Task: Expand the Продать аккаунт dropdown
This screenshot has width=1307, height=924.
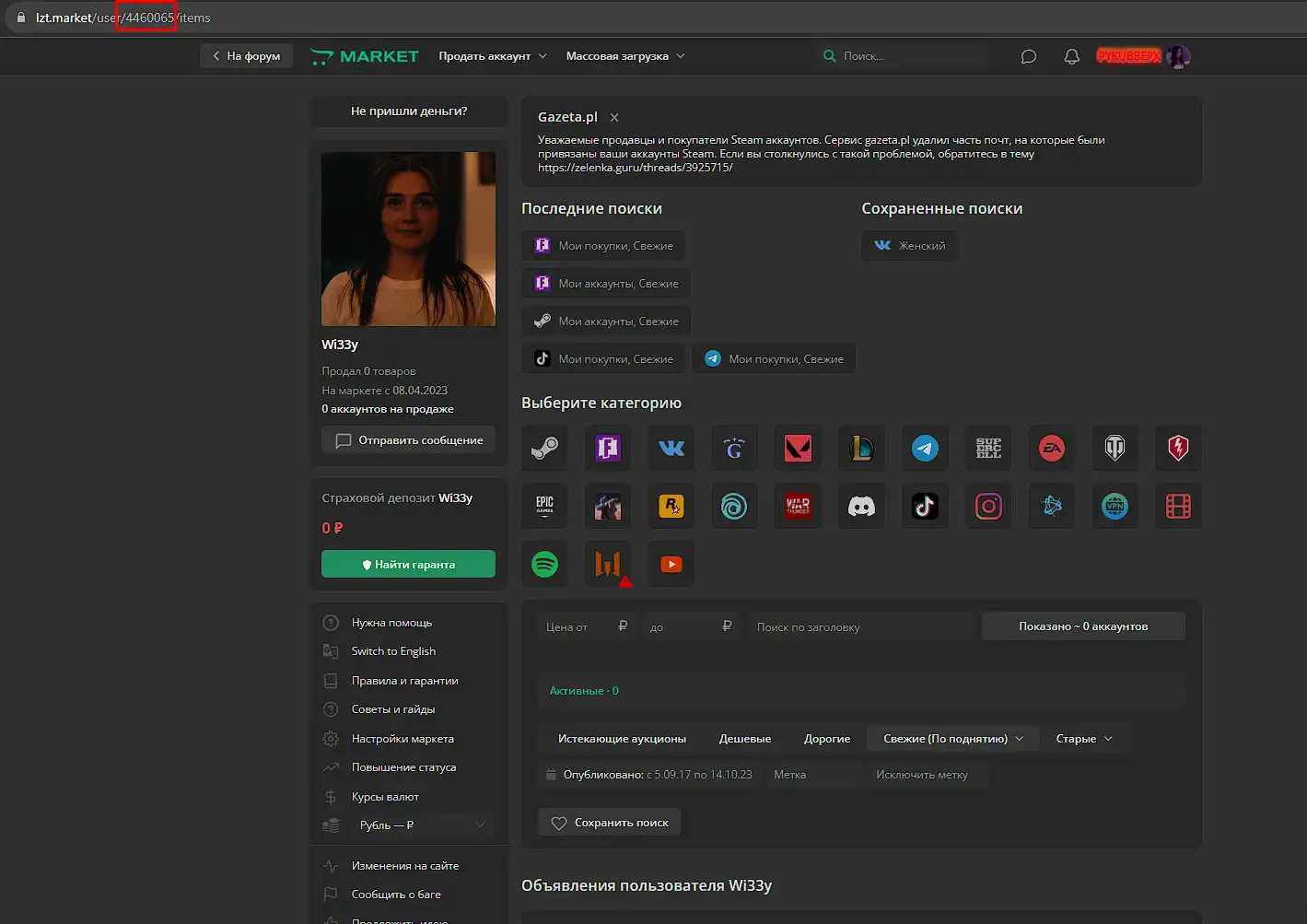Action: click(x=493, y=56)
